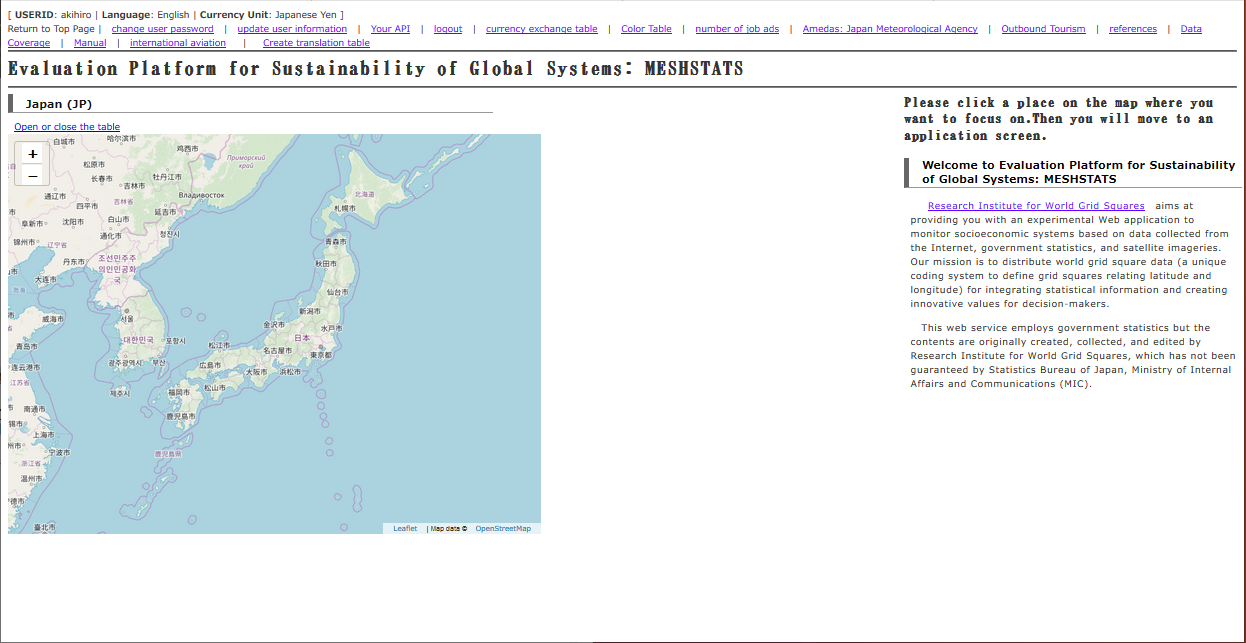
Task: View number of job ads
Action: [x=737, y=29]
